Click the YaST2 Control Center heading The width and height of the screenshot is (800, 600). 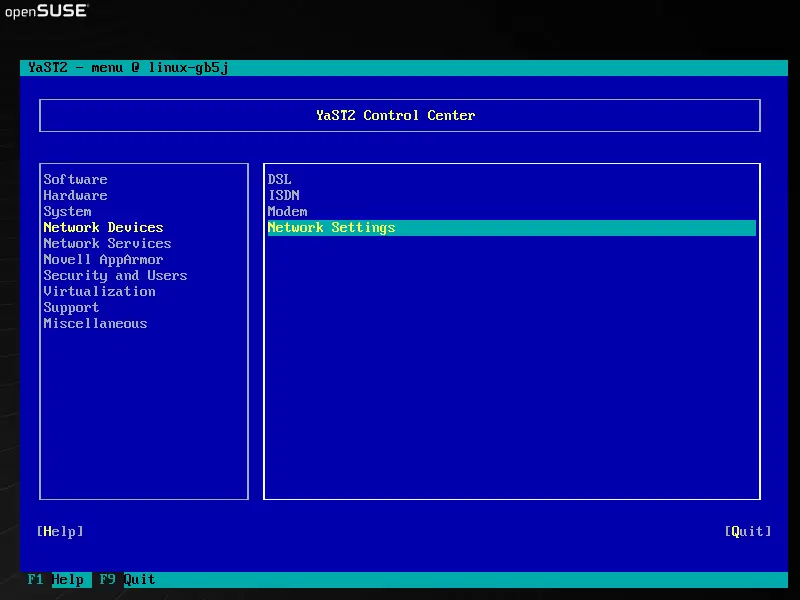(x=395, y=115)
